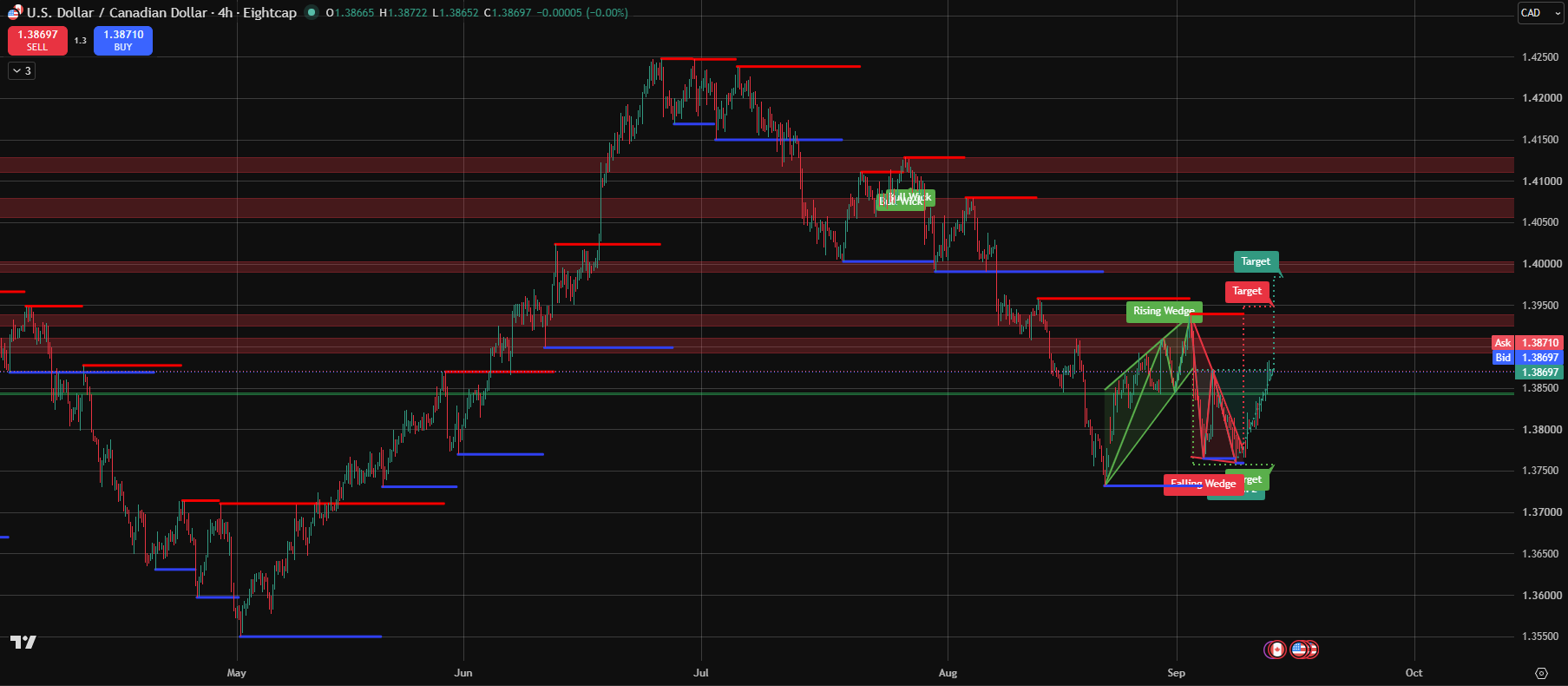Click the high price value 1.38722
The width and height of the screenshot is (1568, 686).
(406, 13)
